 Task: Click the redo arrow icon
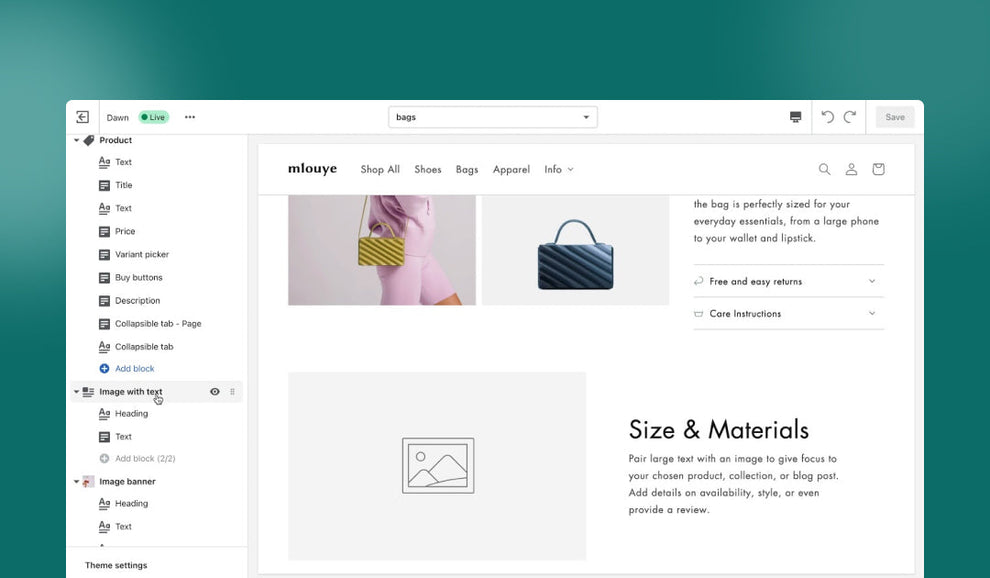(x=852, y=117)
